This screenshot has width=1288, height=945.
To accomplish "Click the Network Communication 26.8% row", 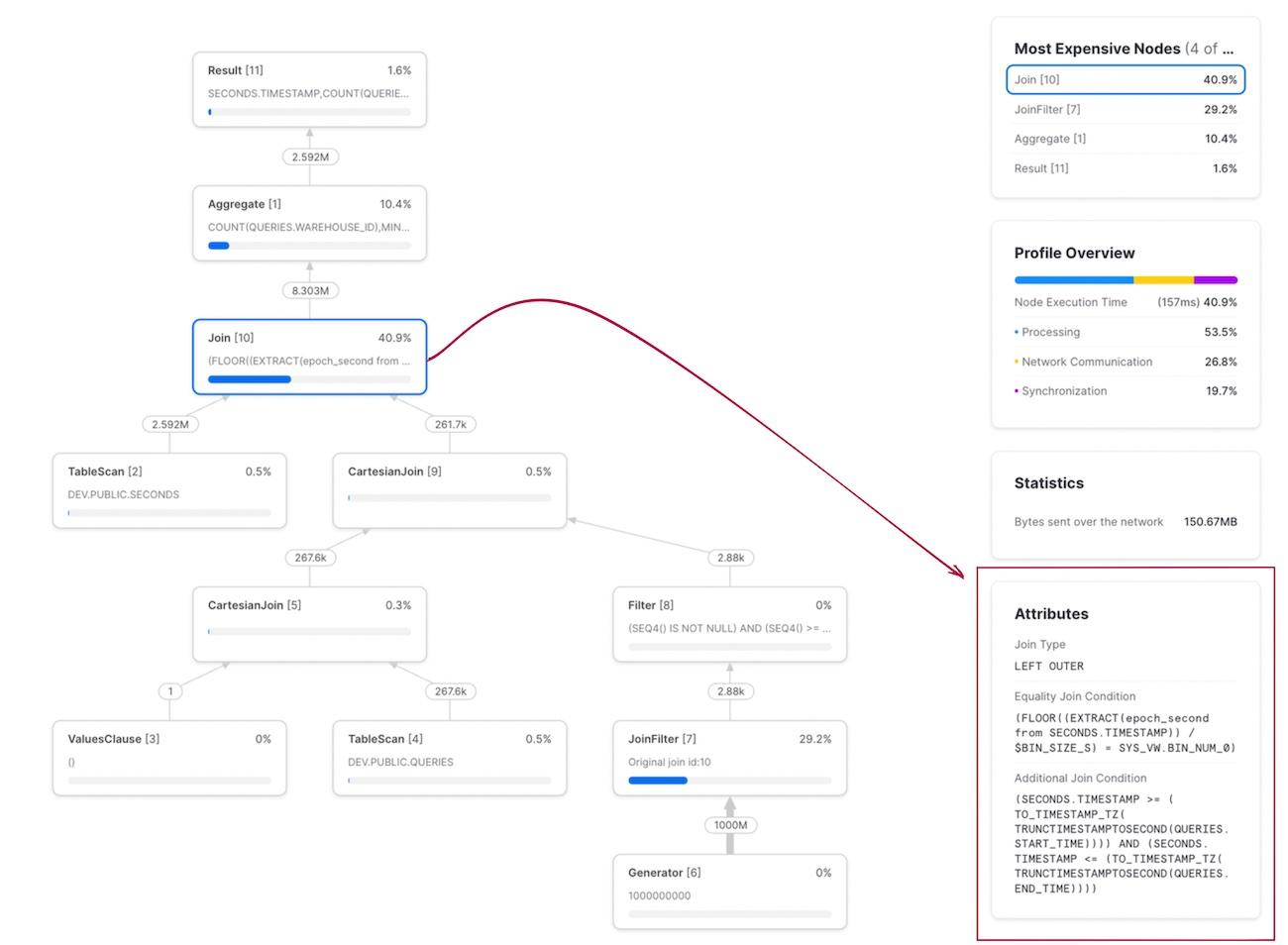I will [1126, 362].
